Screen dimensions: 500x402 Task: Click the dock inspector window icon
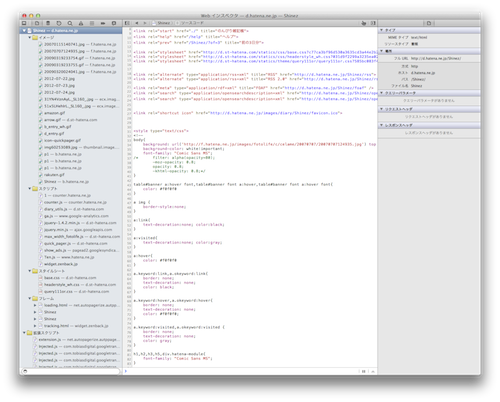(24, 23)
